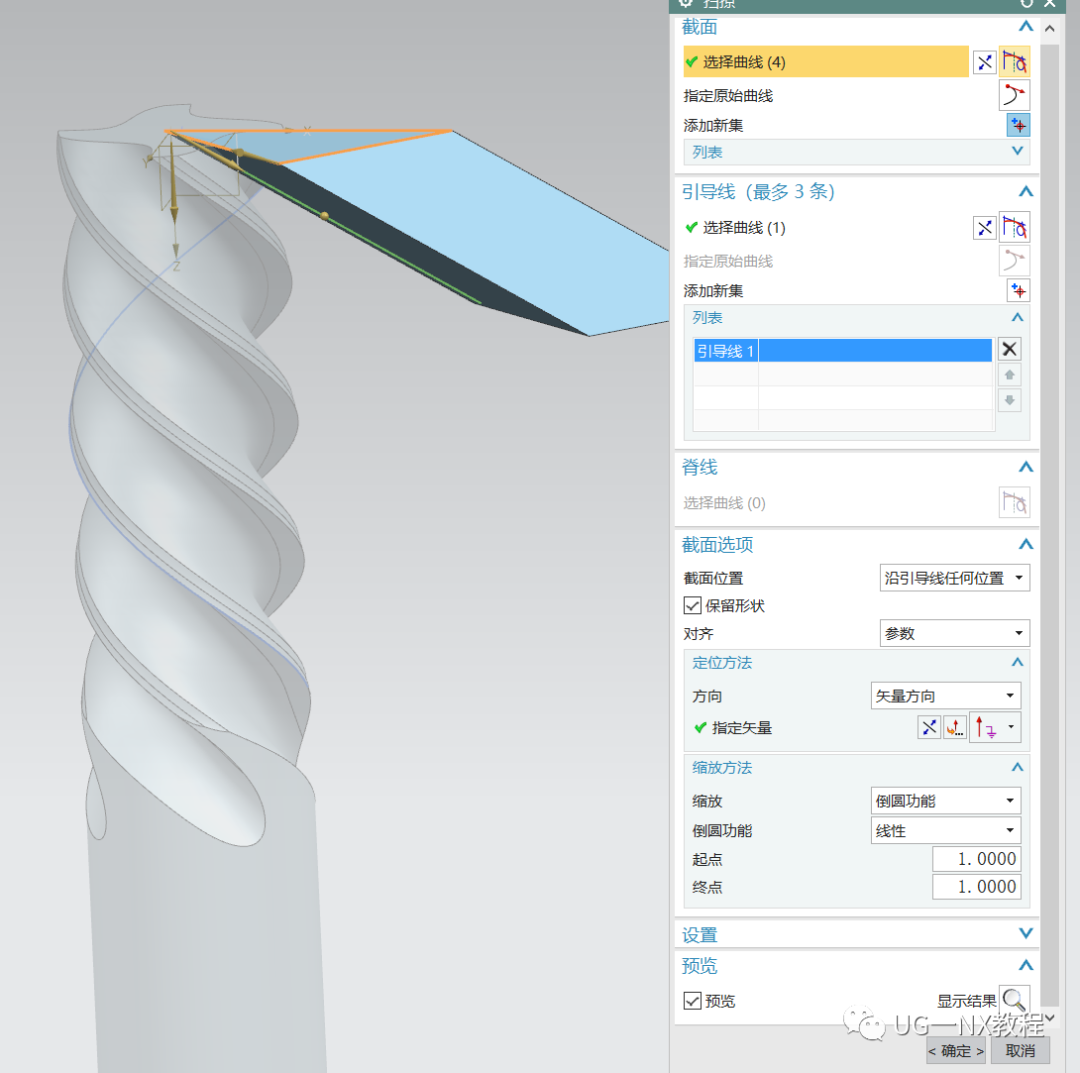Expand the 设置 section
The height and width of the screenshot is (1073, 1080).
1025,934
